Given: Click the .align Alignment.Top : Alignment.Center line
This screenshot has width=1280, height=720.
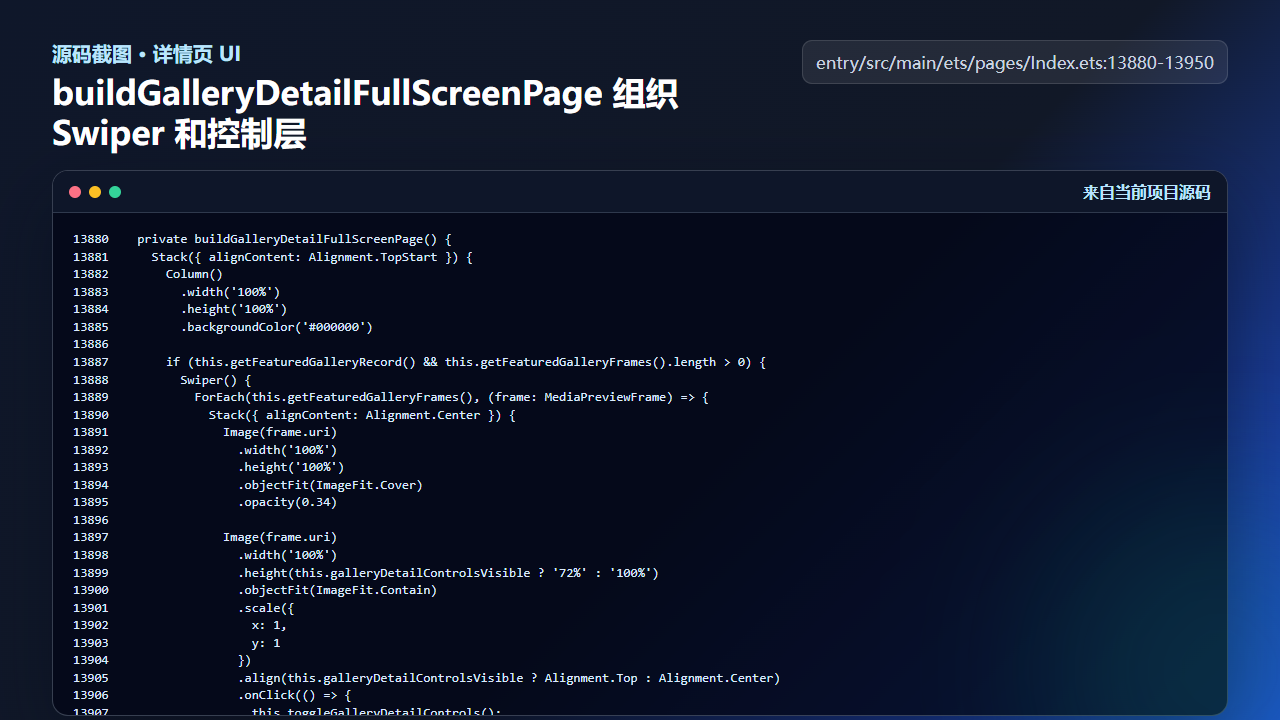Looking at the screenshot, I should pos(509,678).
